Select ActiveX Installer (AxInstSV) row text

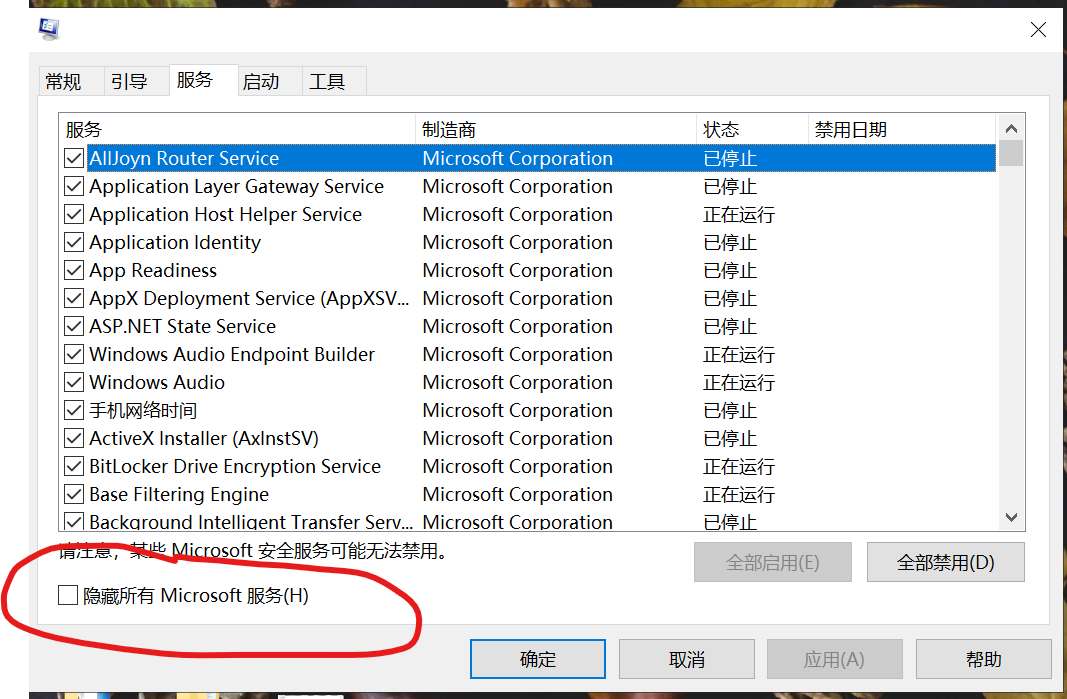[x=204, y=438]
